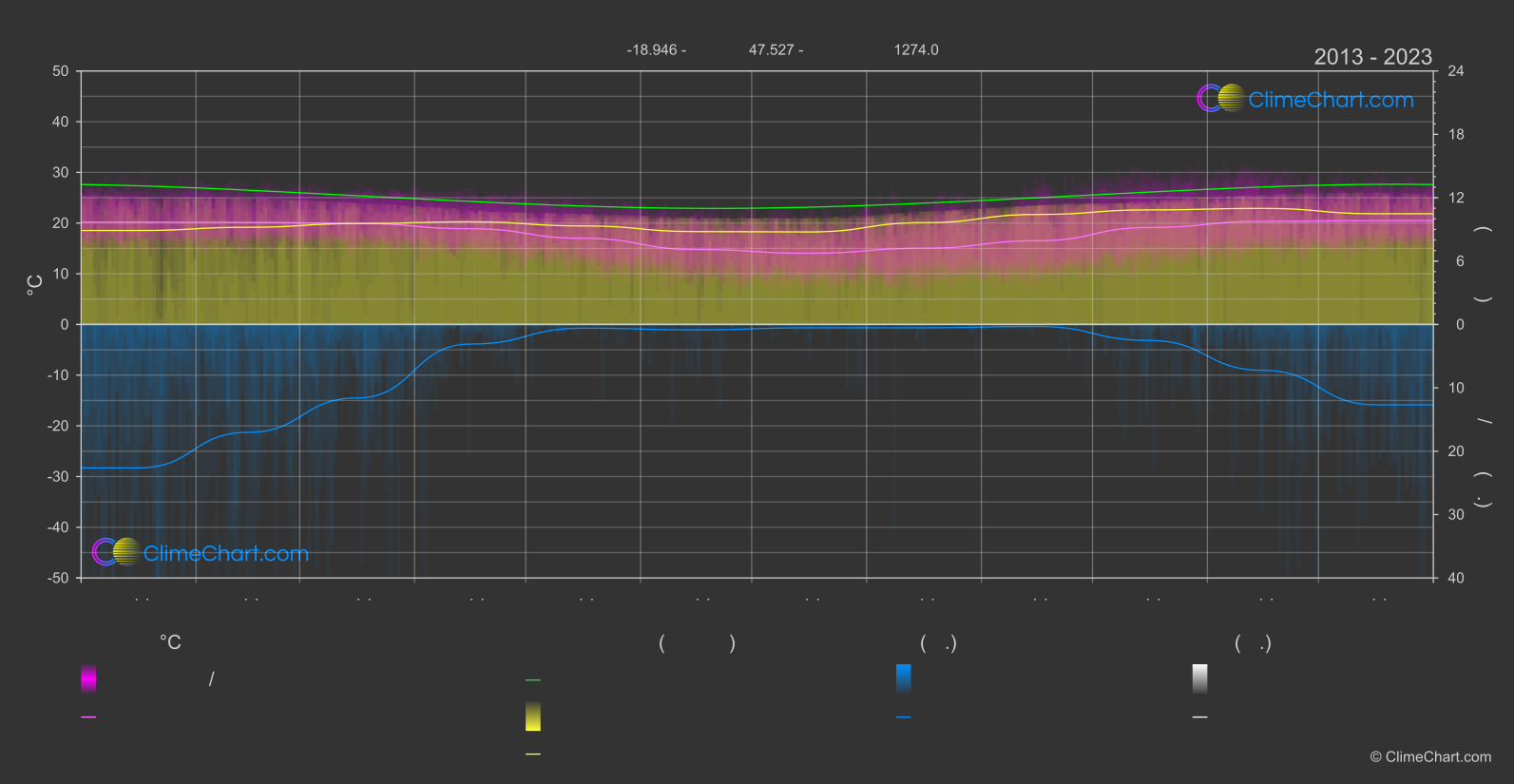Toggle the blue line legend marker
The image size is (1514, 784).
tap(903, 717)
